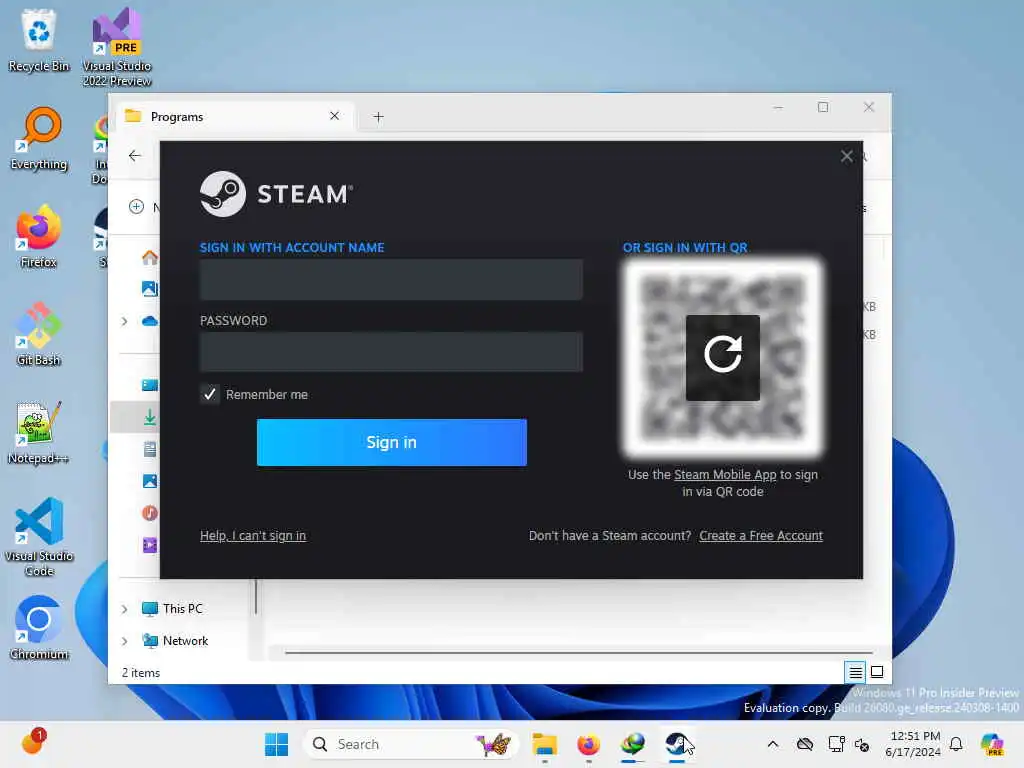Close the Programs tab in File Explorer
The image size is (1024, 768).
[x=334, y=116]
